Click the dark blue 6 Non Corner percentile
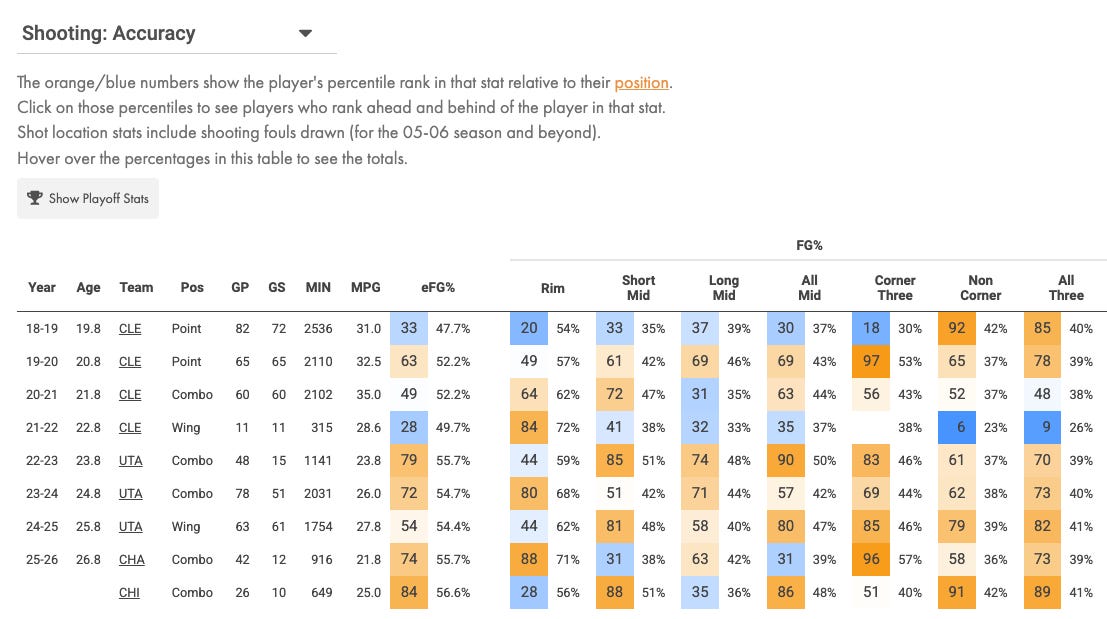Image resolution: width=1107 pixels, height=619 pixels. click(x=957, y=427)
